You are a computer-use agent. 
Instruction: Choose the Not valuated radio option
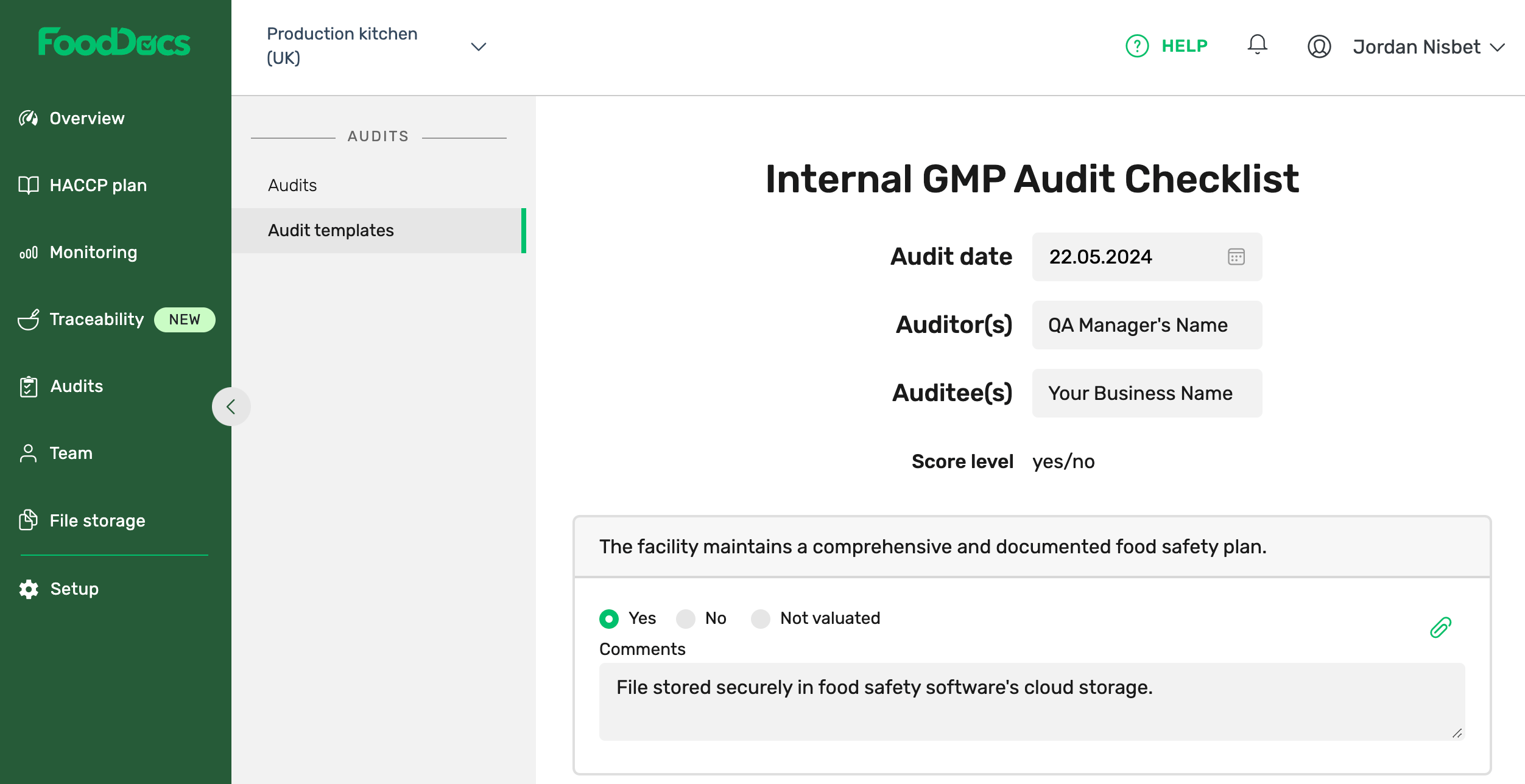[761, 619]
